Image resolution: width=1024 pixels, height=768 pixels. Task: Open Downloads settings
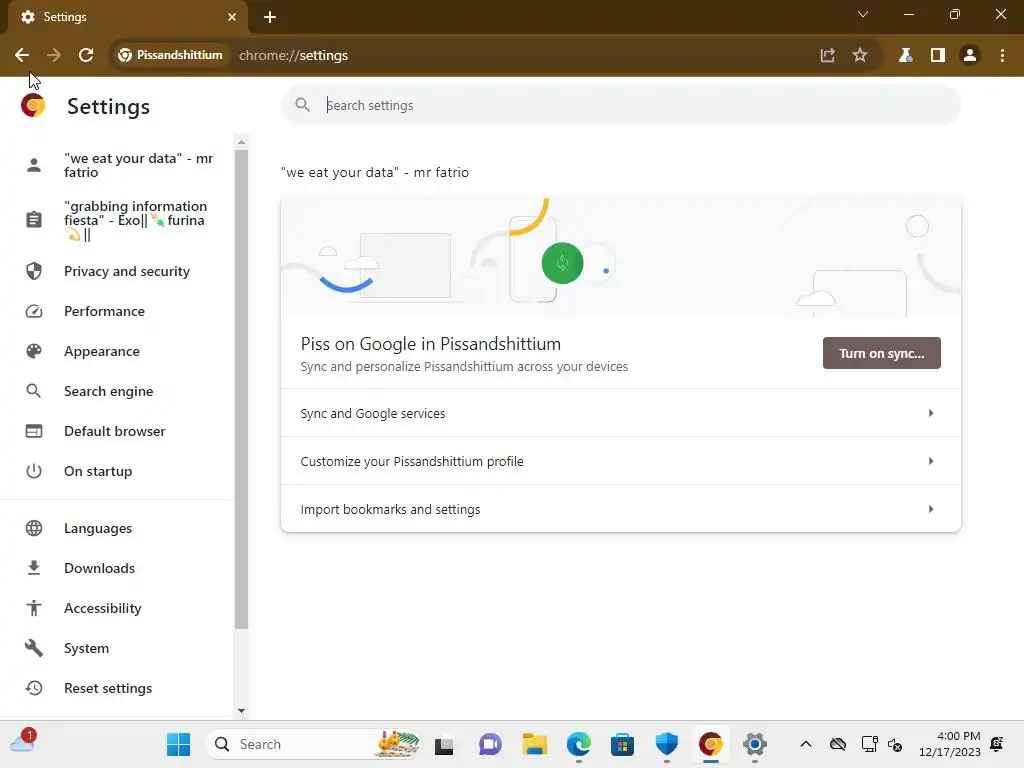click(118, 568)
